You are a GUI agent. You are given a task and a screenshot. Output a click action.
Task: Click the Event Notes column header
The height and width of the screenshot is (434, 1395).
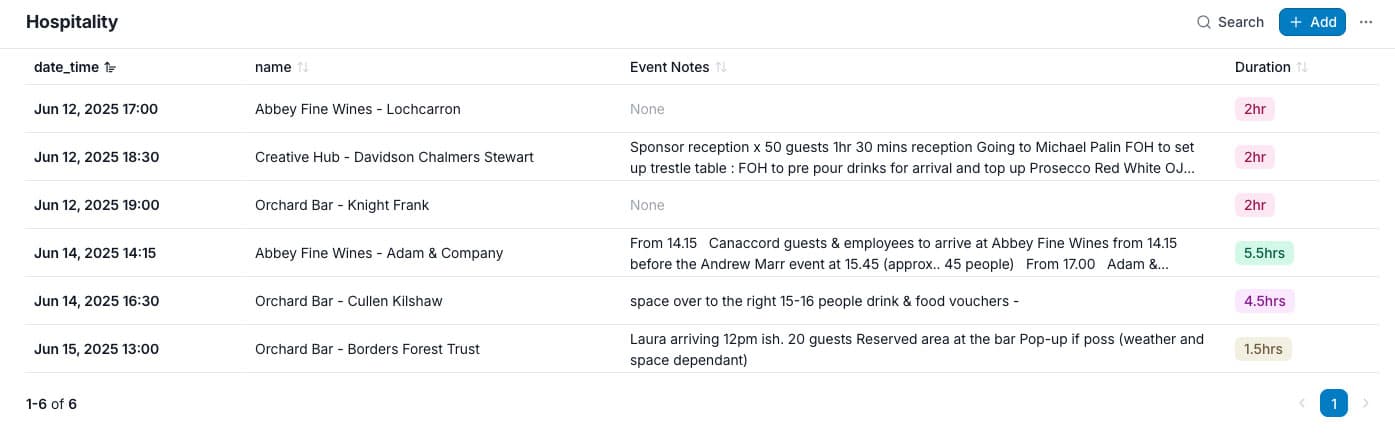click(669, 67)
